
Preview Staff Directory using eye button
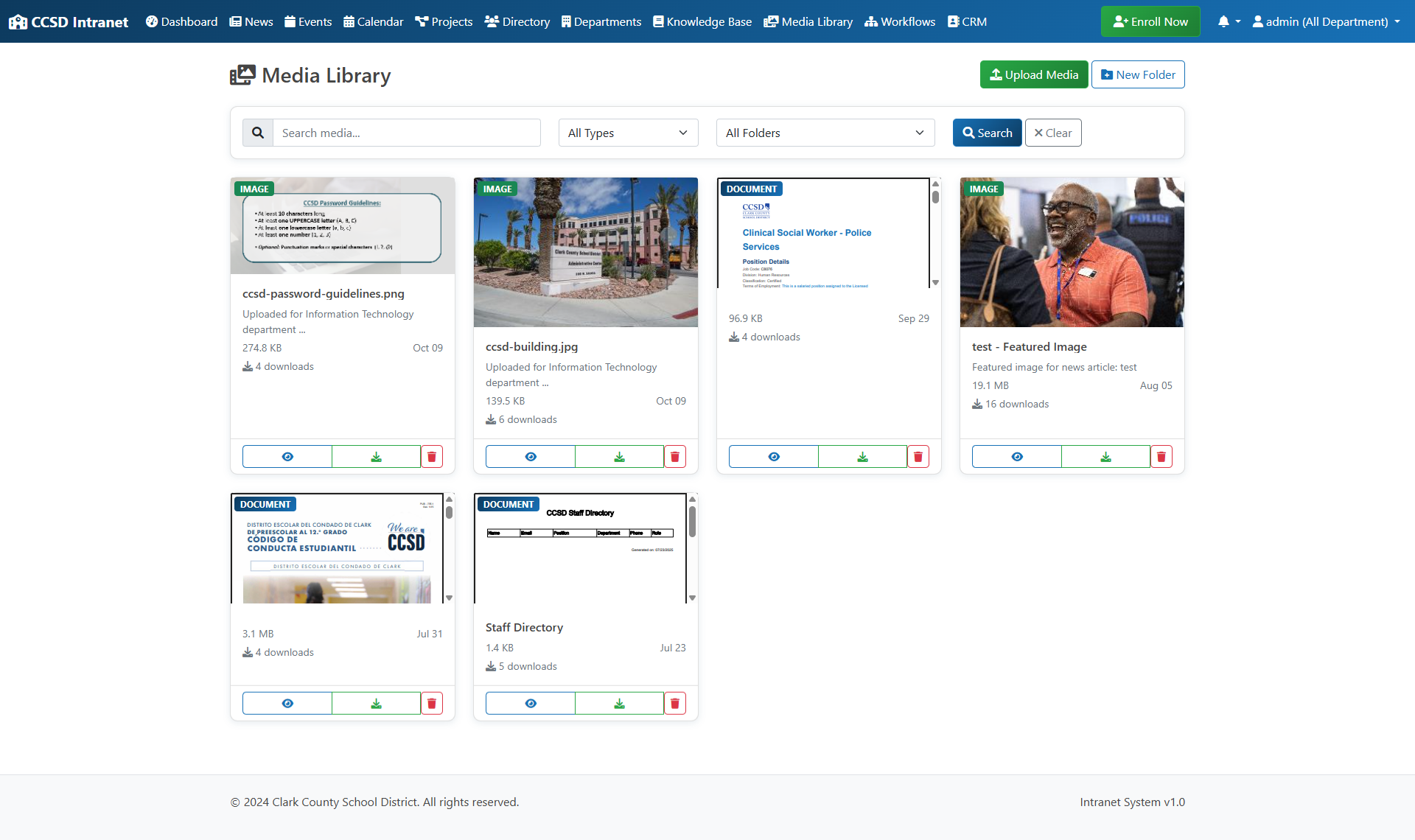point(531,704)
